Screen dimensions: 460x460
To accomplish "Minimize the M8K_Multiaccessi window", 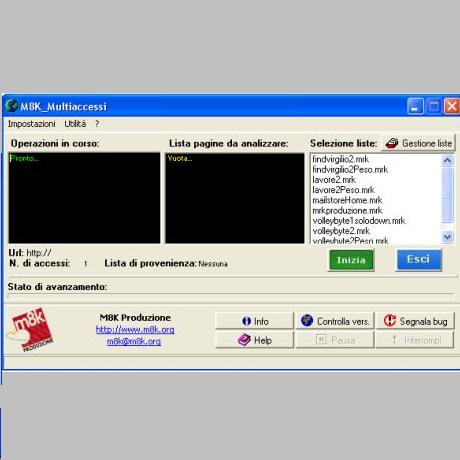I will coord(415,107).
